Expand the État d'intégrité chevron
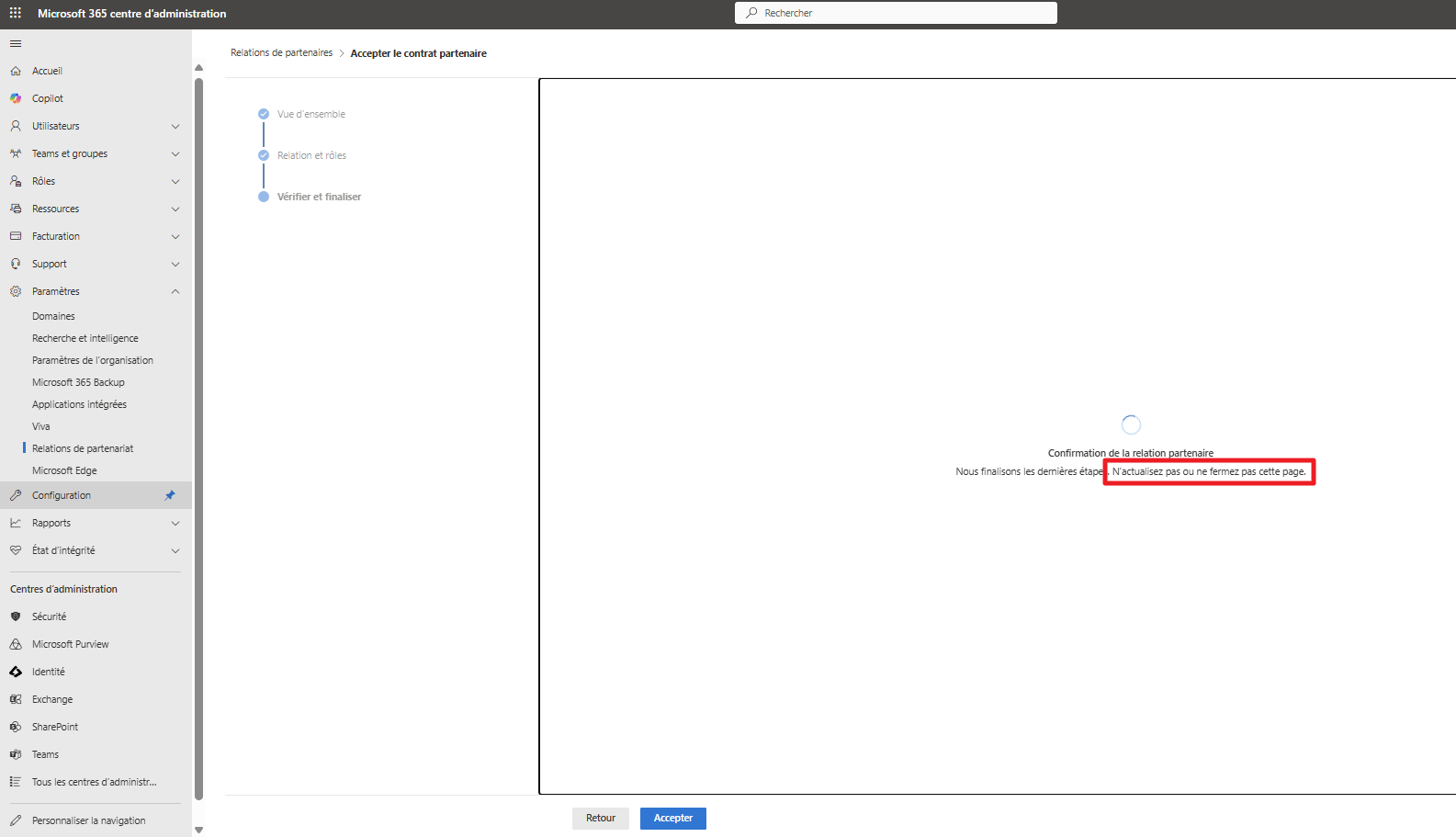Screen dimensions: 1456x837 175,550
